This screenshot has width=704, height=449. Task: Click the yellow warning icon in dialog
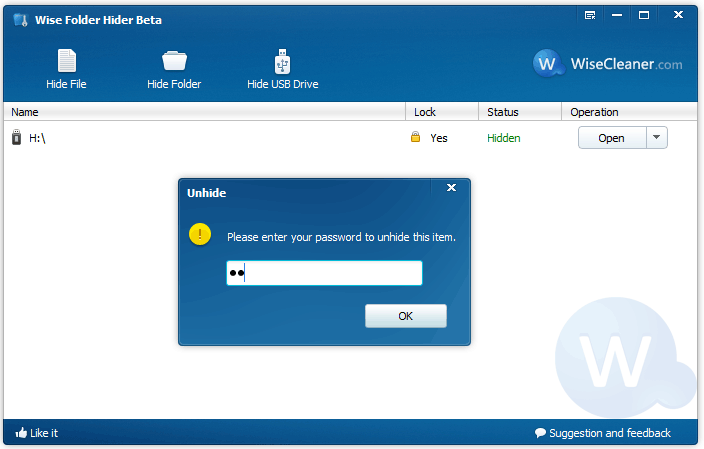201,235
